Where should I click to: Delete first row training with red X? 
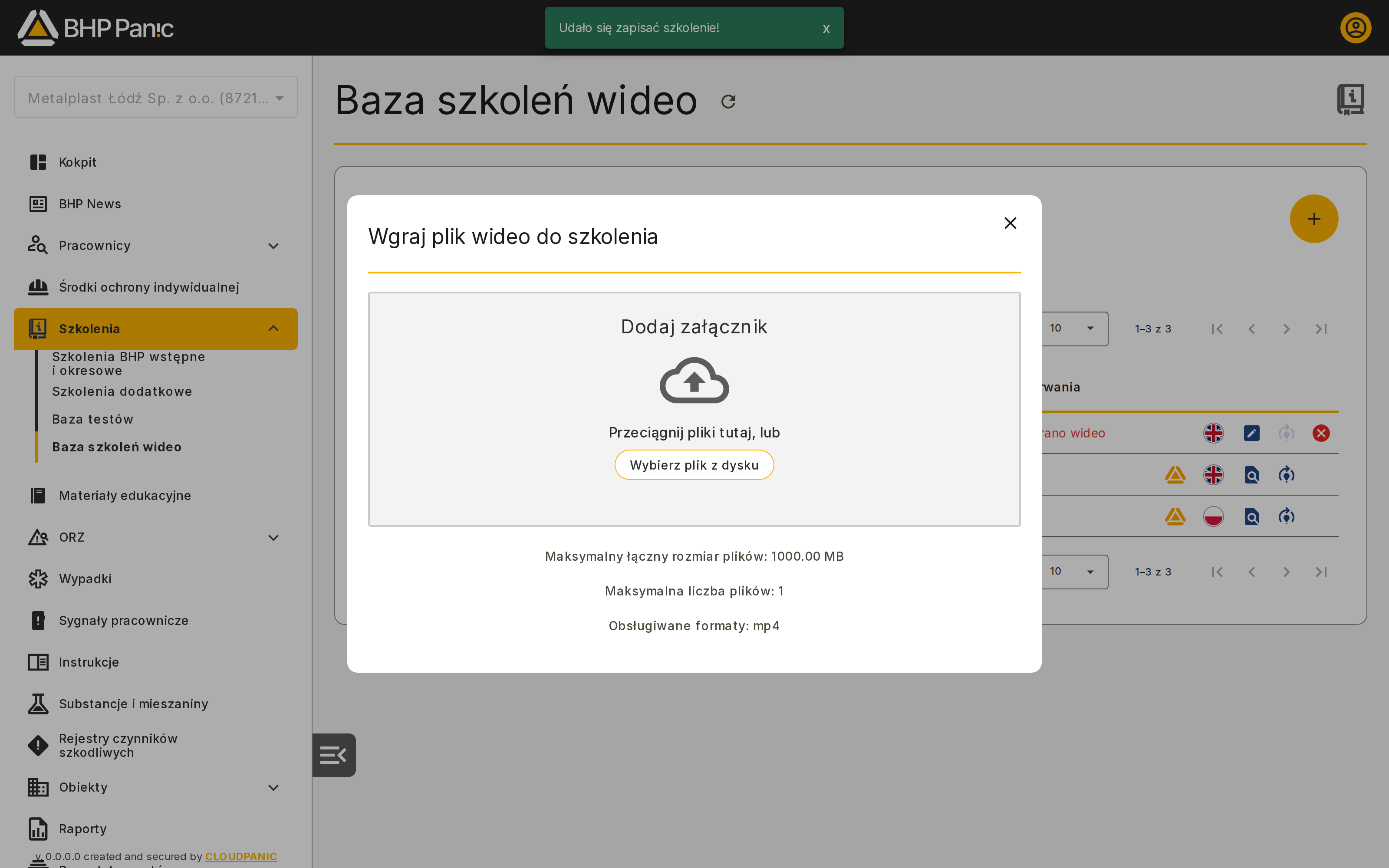point(1321,433)
